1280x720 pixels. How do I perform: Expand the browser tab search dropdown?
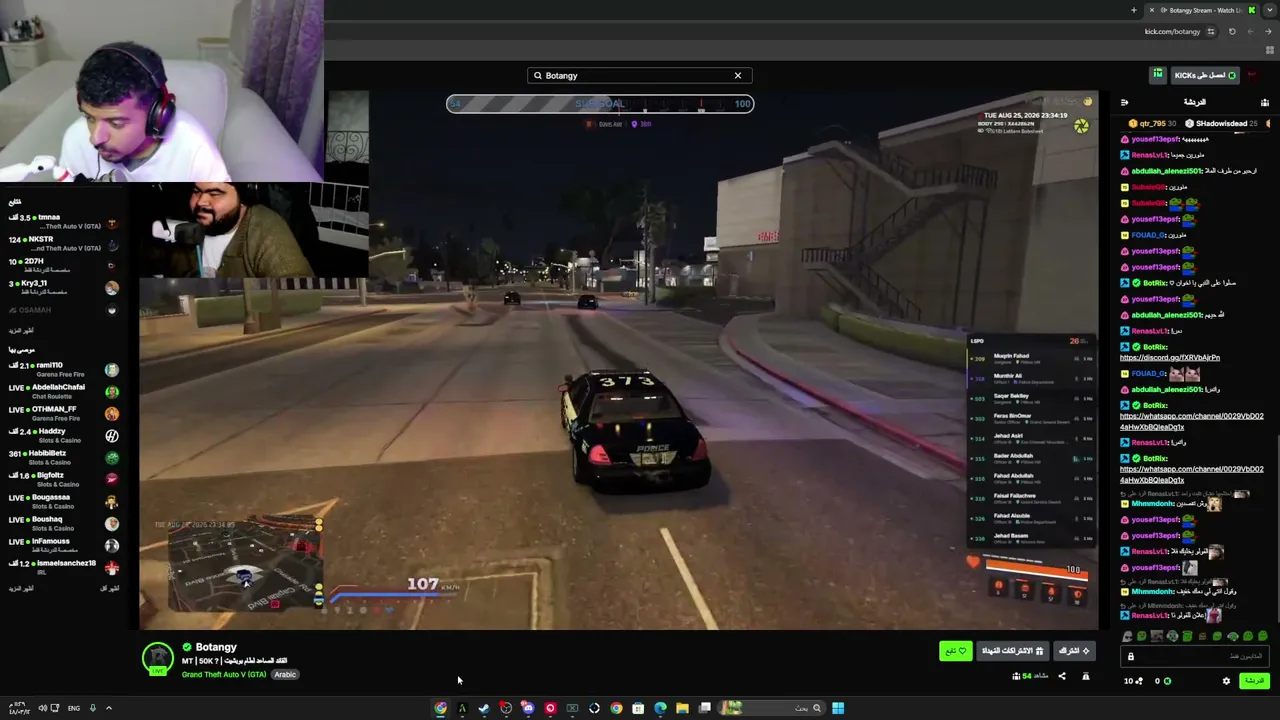[x=1270, y=10]
